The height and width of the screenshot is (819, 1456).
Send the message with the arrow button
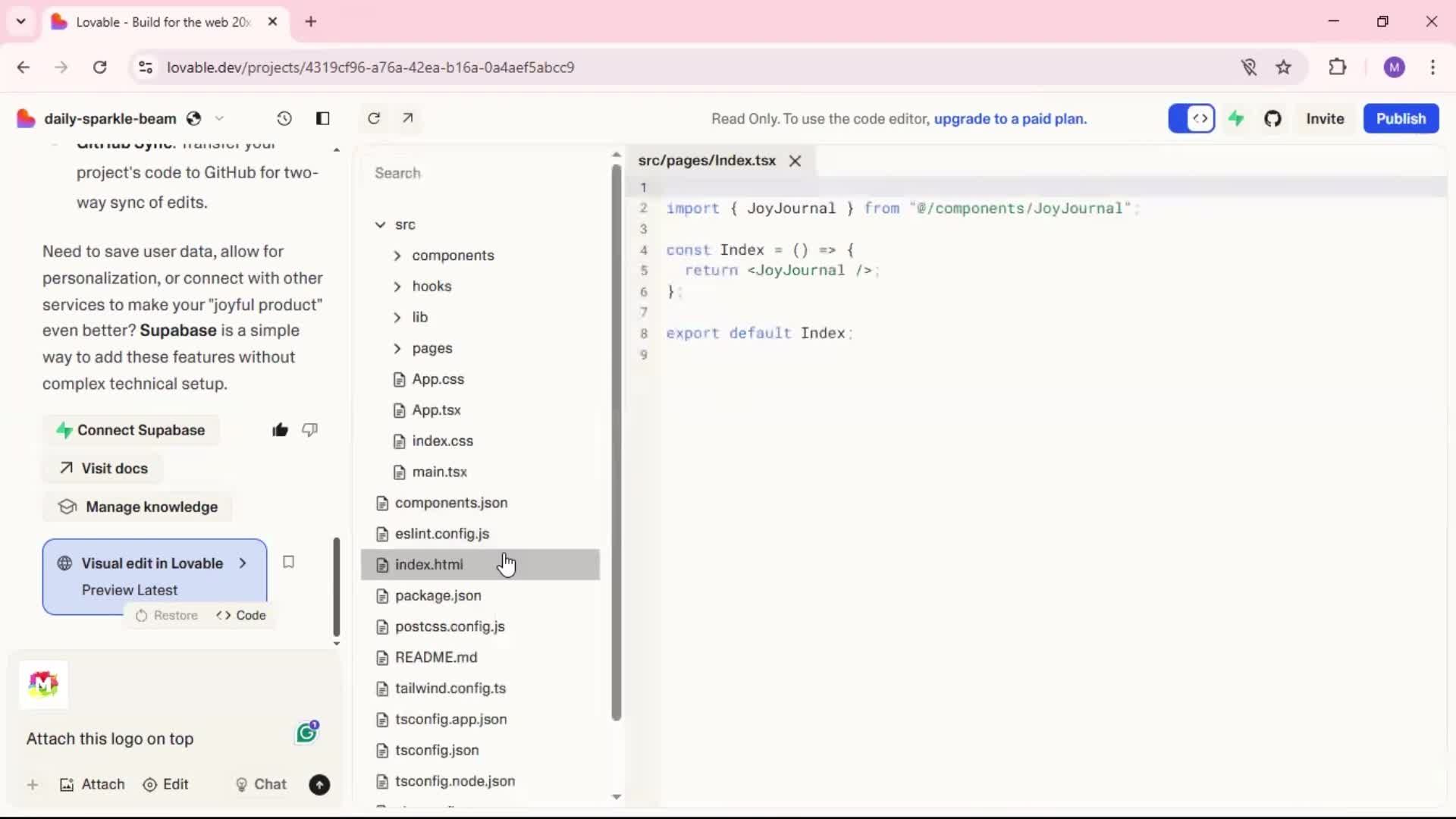[x=319, y=785]
